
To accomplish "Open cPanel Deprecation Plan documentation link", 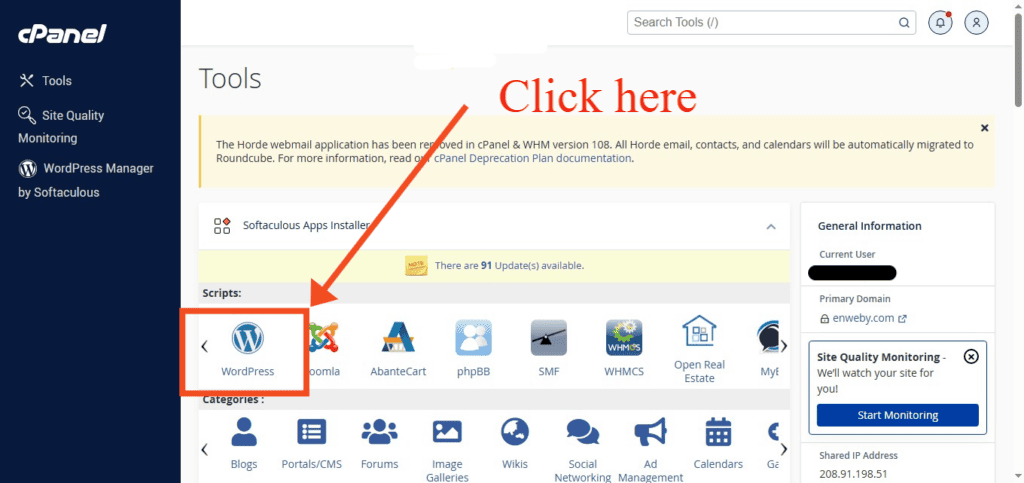I will [534, 158].
